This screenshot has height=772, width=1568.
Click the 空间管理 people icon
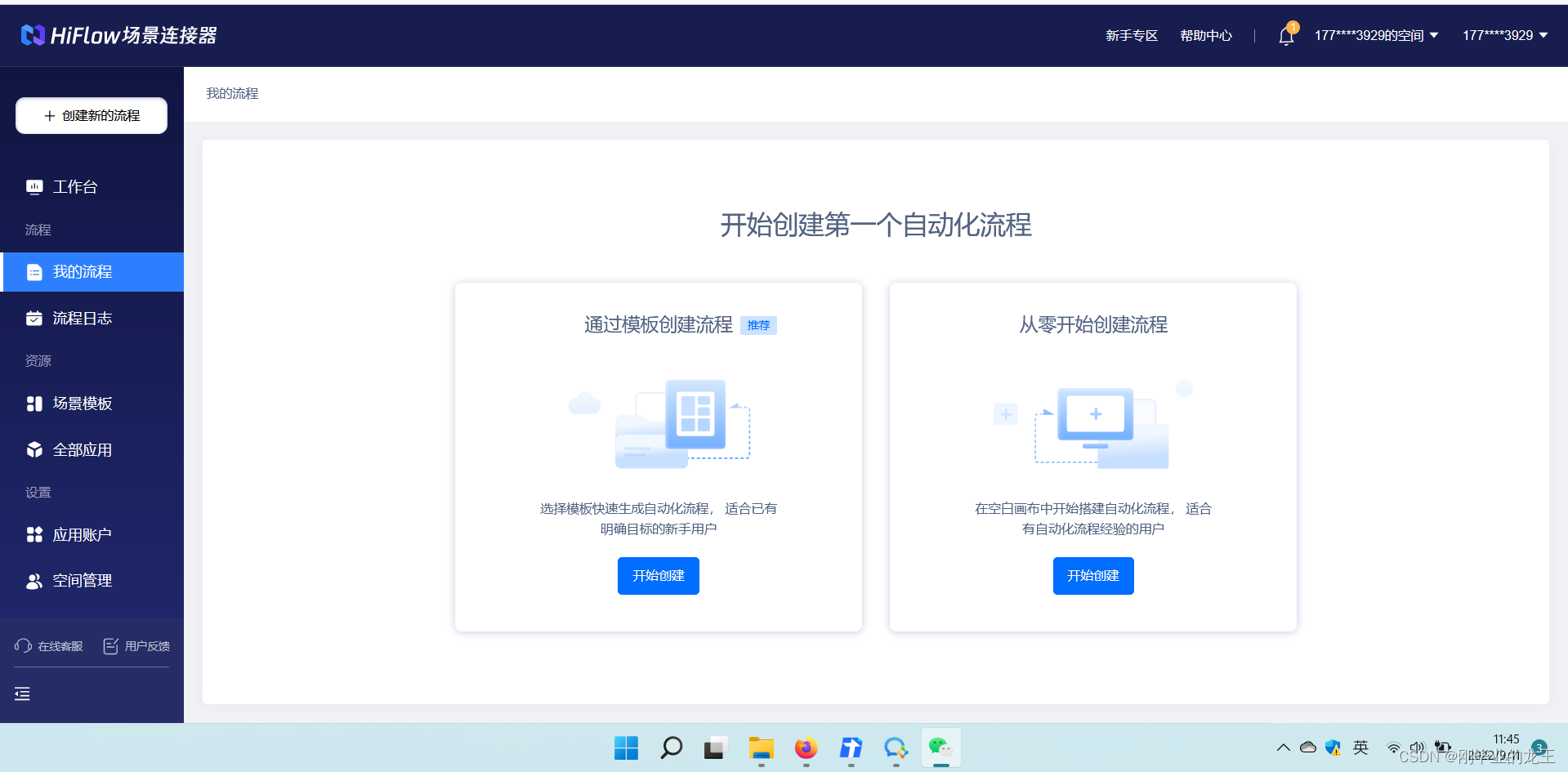[34, 581]
